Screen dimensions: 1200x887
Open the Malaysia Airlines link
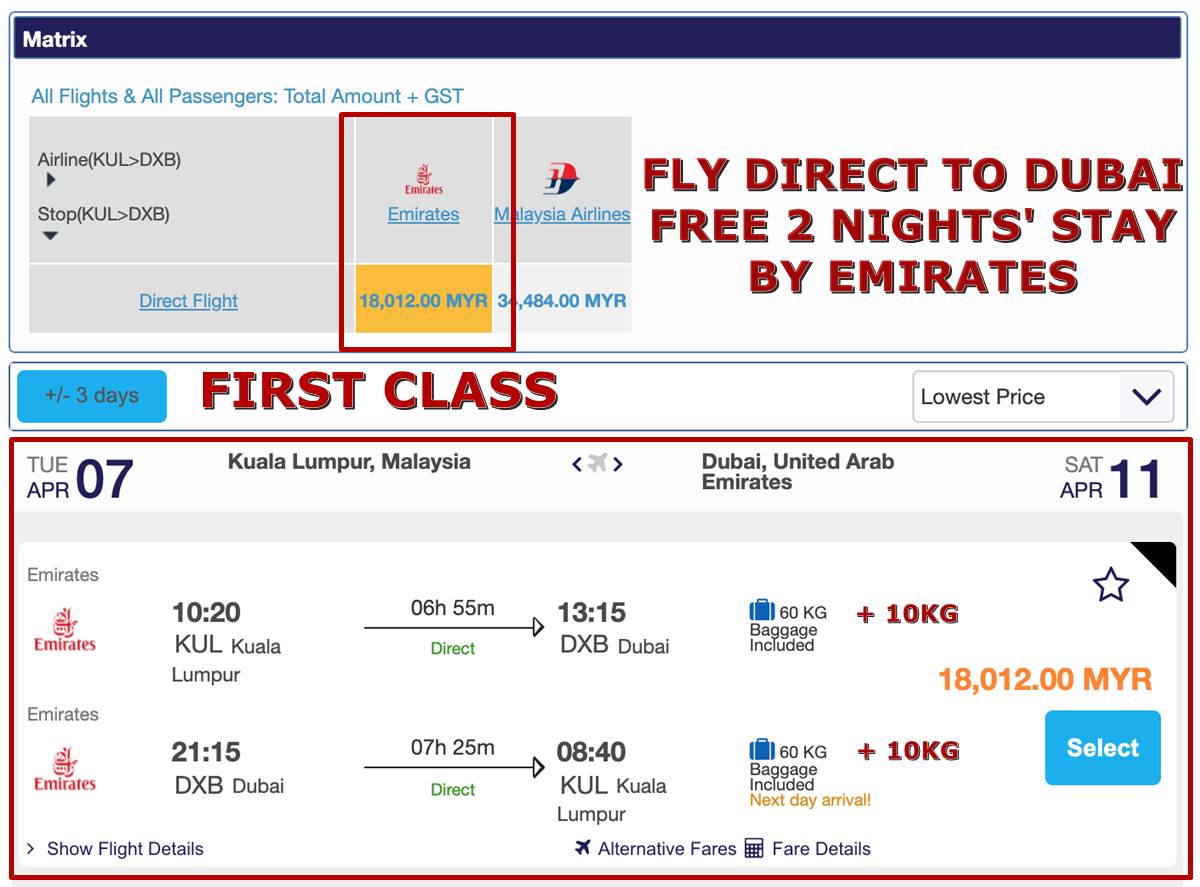click(x=562, y=214)
